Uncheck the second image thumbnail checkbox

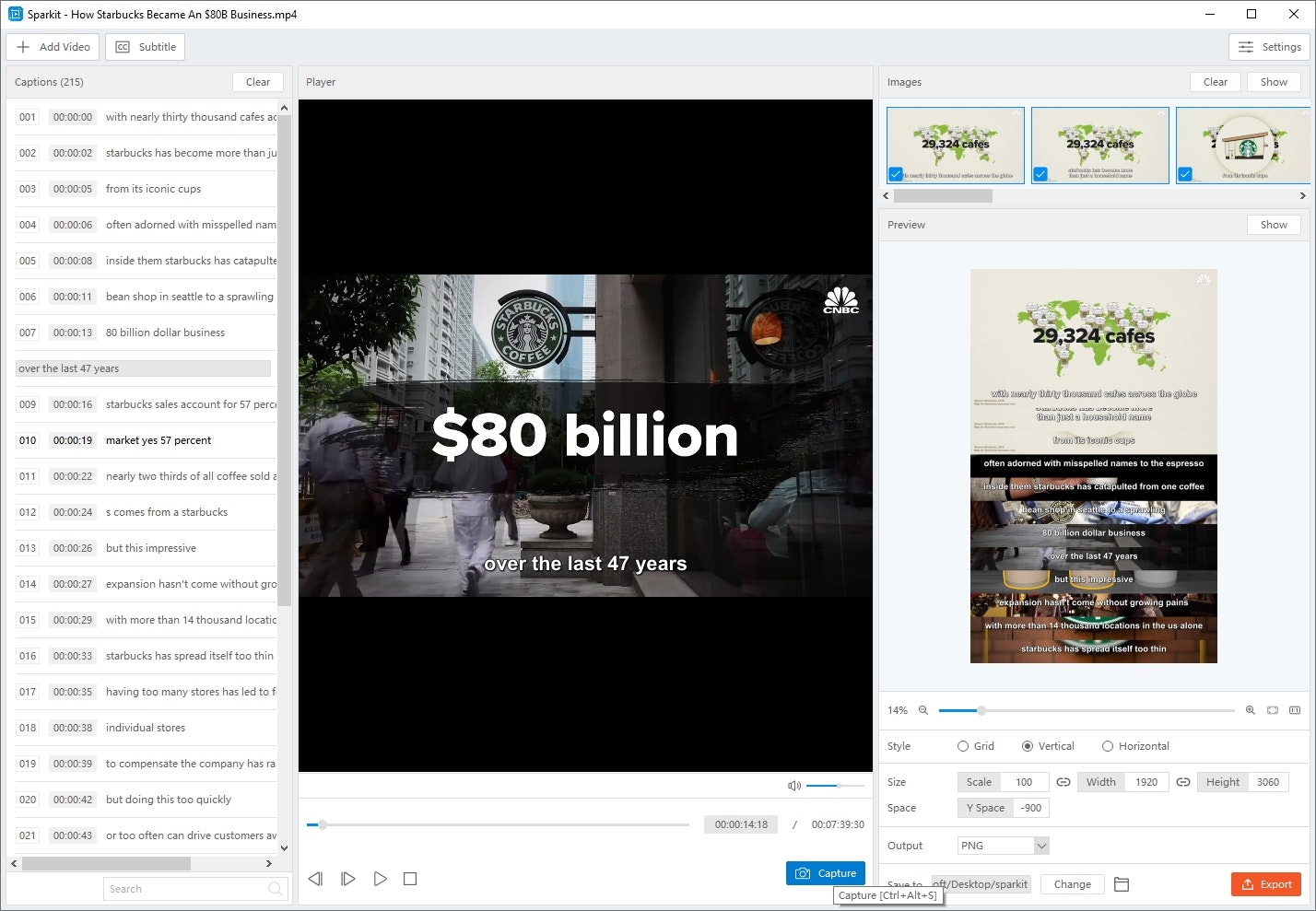pyautogui.click(x=1040, y=174)
